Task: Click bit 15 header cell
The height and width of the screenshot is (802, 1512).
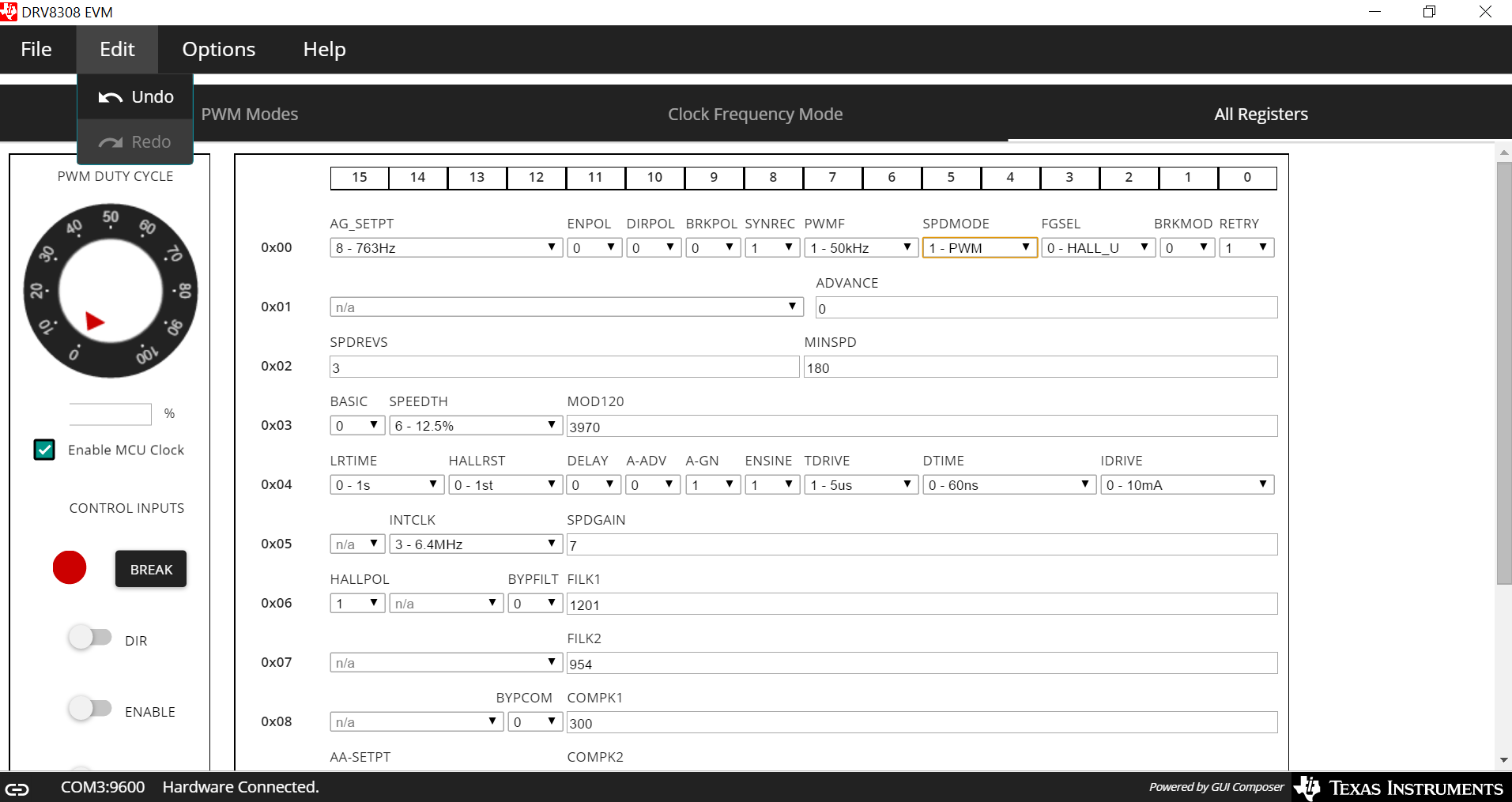Action: click(360, 178)
